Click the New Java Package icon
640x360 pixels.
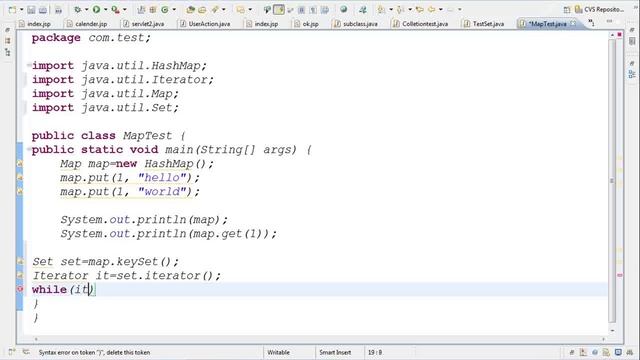pos(153,9)
